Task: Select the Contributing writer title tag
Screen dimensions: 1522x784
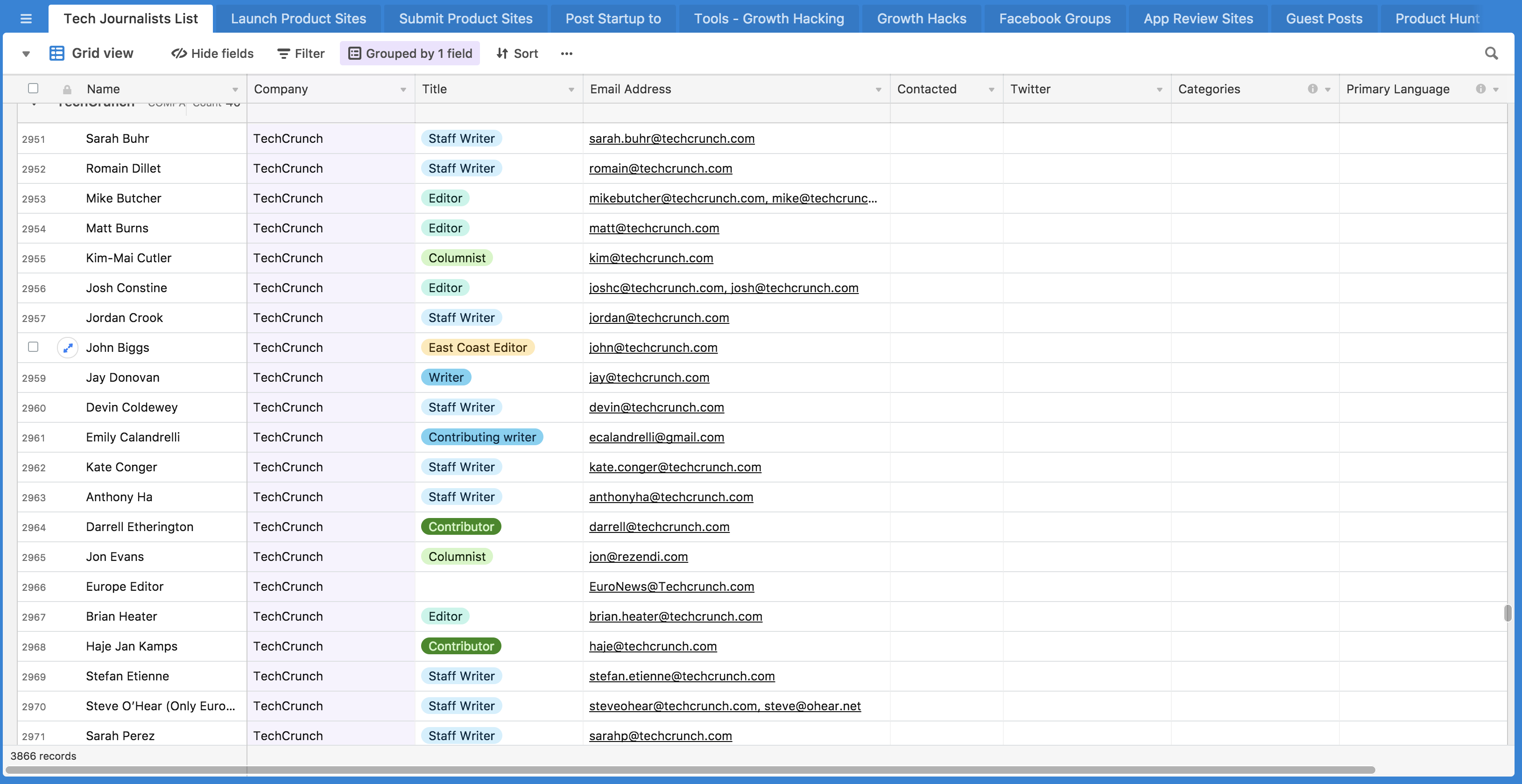Action: (482, 437)
